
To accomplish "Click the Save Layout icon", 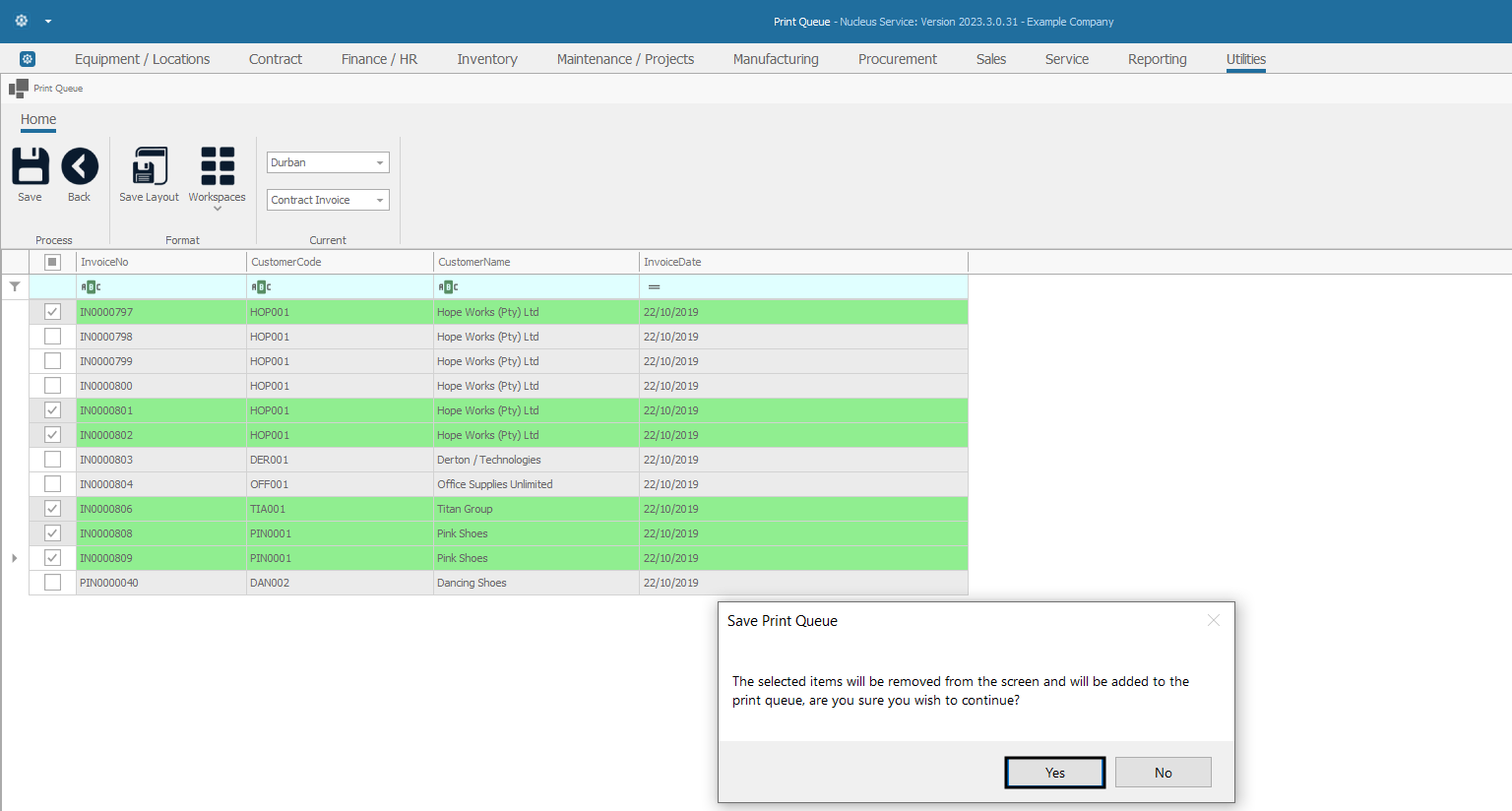I will click(x=150, y=165).
